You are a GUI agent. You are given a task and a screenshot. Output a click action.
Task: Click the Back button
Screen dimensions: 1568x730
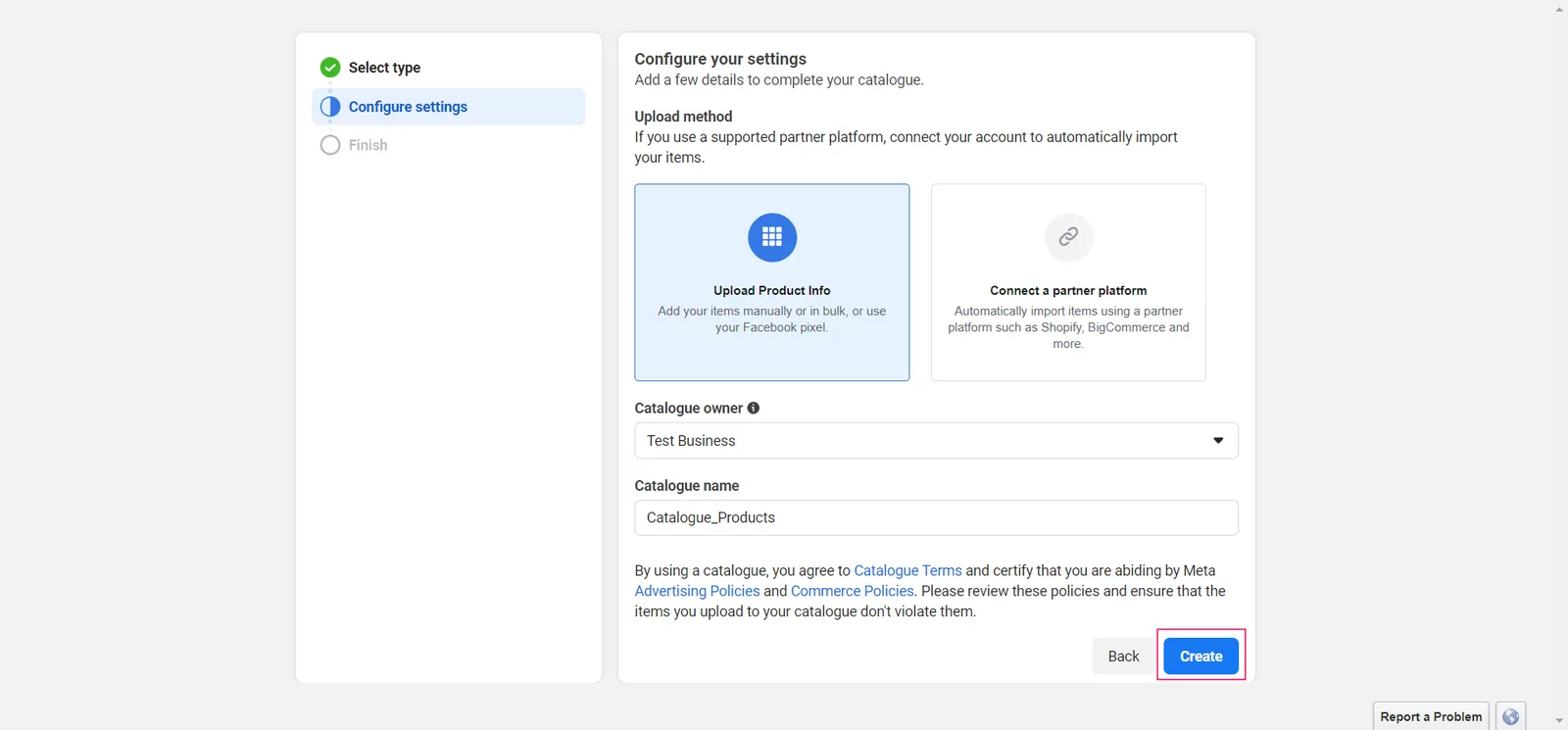click(x=1123, y=657)
